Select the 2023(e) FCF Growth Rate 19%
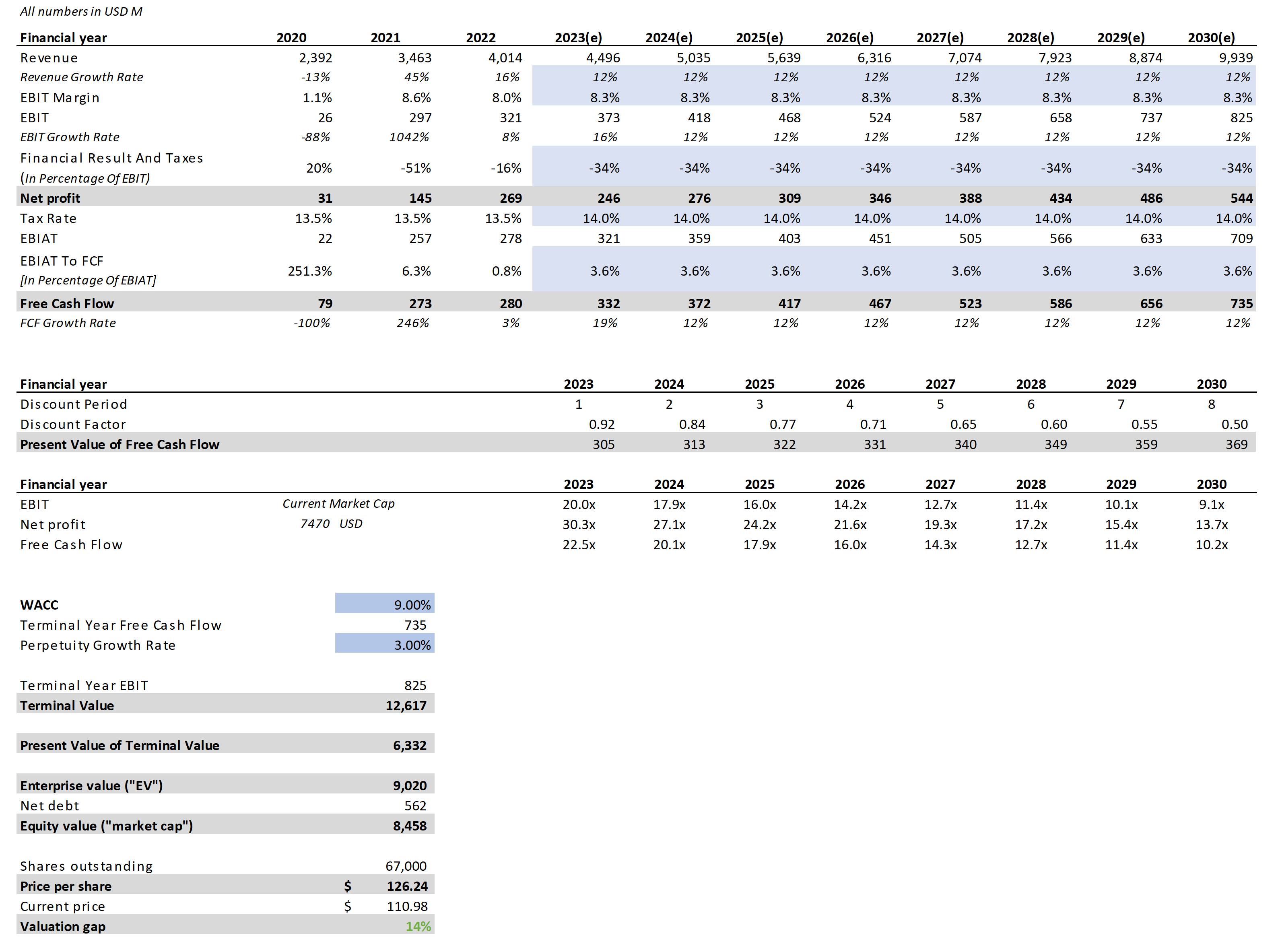The height and width of the screenshot is (952, 1280). 604,323
